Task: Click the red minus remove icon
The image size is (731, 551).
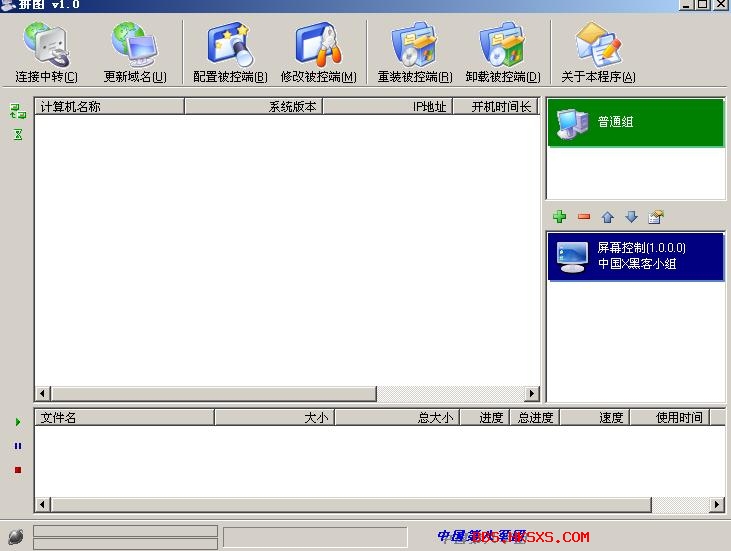Action: click(584, 217)
